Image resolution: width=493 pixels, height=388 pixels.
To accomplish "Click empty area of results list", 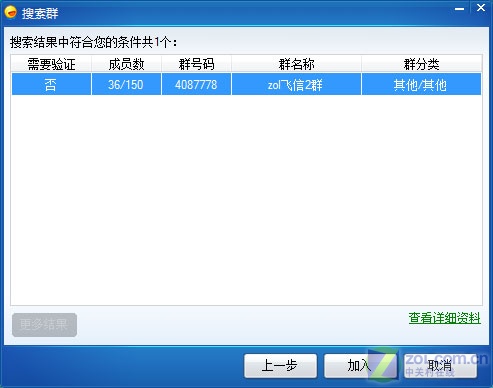I will [246, 200].
